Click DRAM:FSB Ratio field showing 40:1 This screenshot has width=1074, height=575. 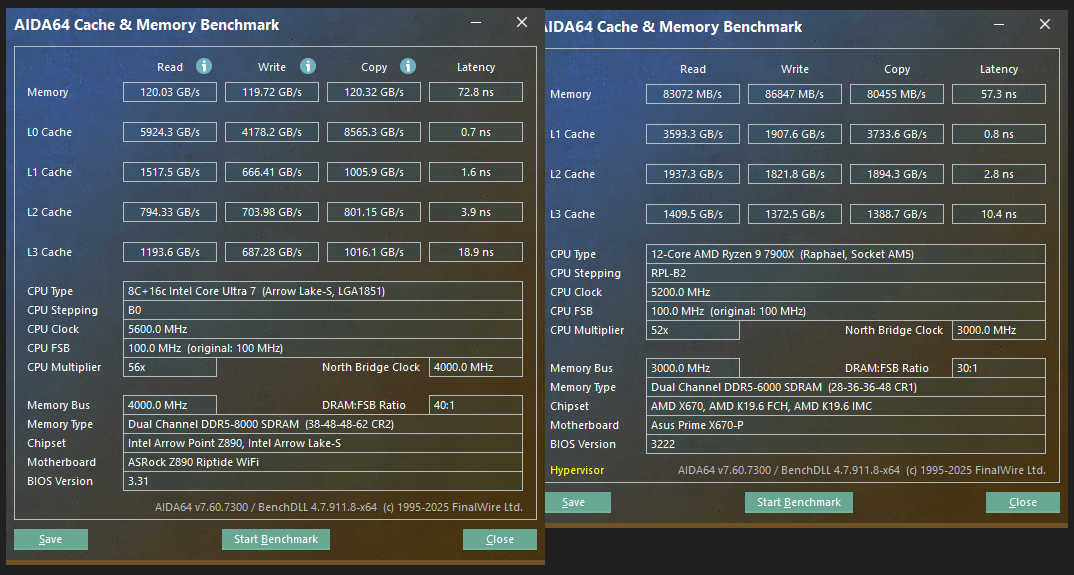tap(476, 405)
